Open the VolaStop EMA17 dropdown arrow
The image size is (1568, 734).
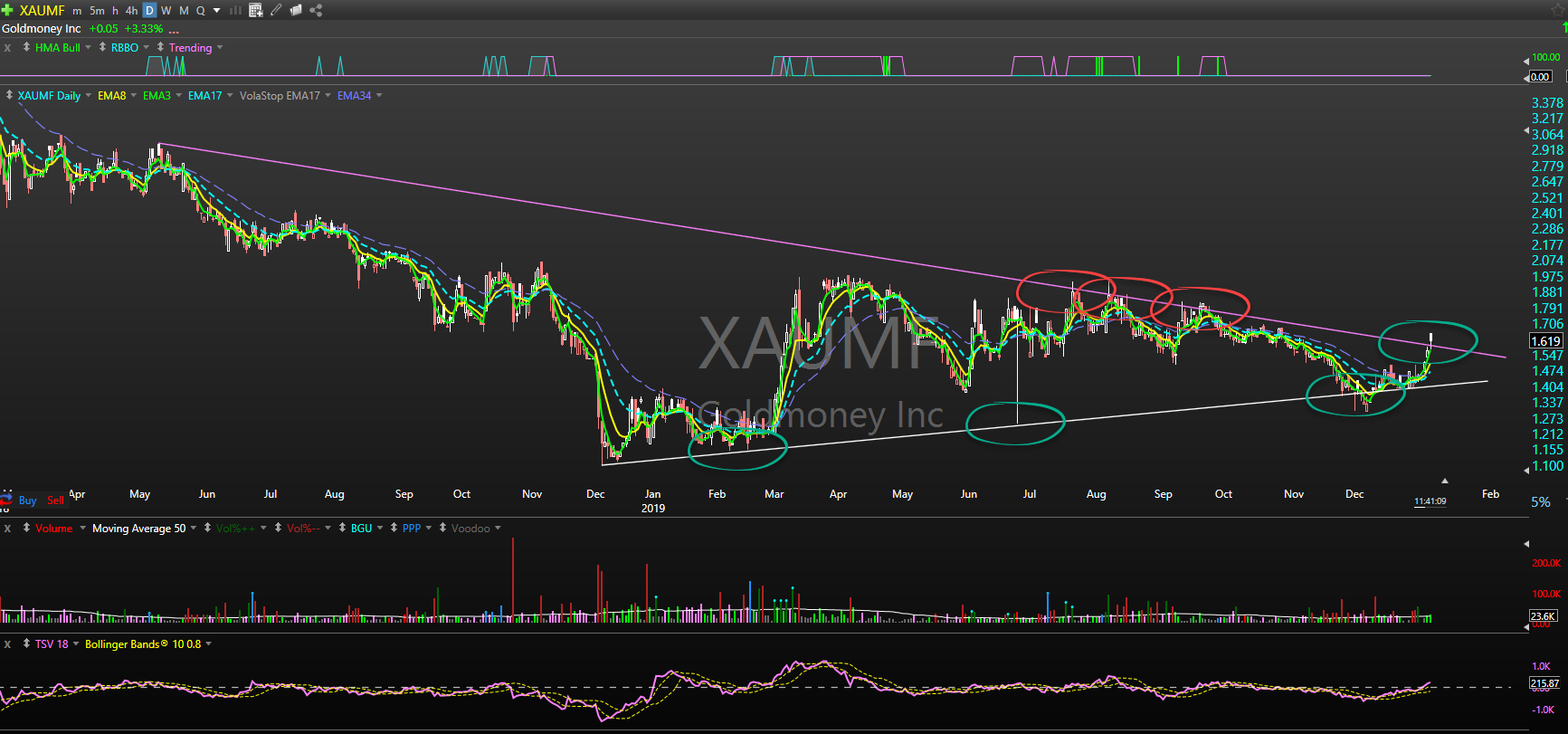click(x=328, y=95)
